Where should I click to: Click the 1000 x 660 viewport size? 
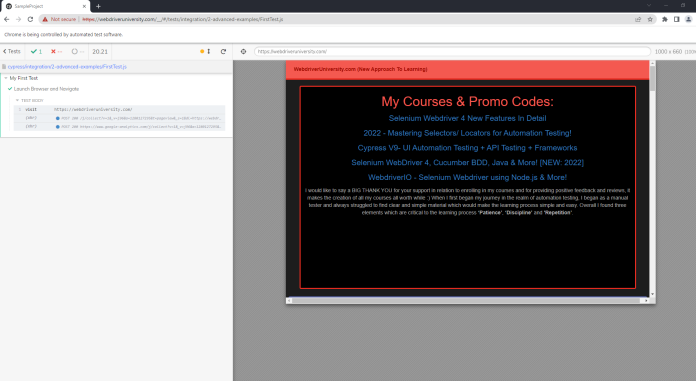[x=668, y=52]
